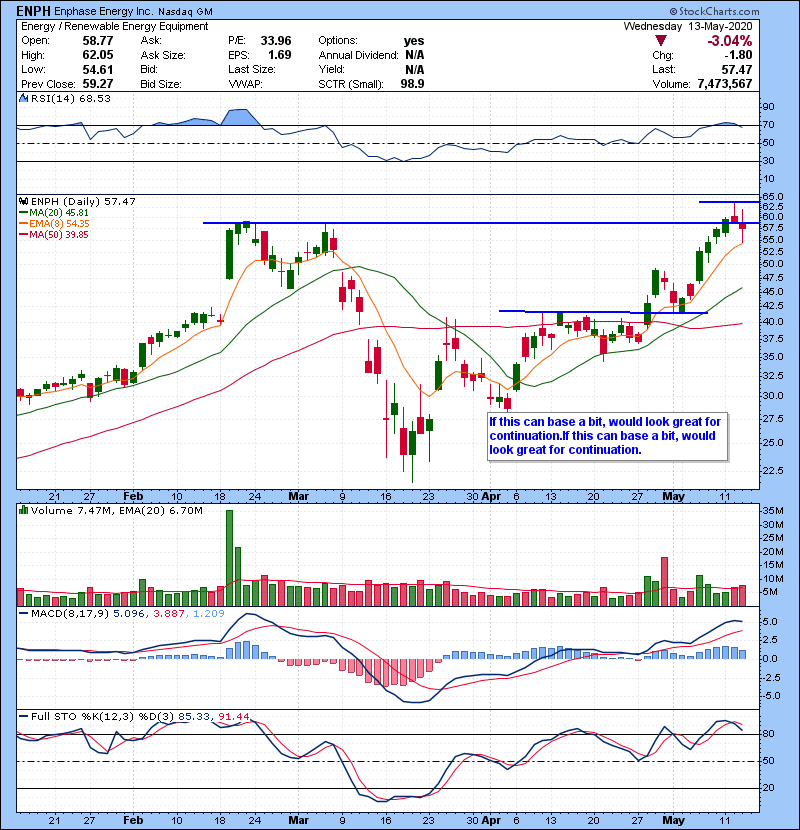Click the Chg value -1.80
Image resolution: width=800 pixels, height=830 pixels.
pos(738,55)
